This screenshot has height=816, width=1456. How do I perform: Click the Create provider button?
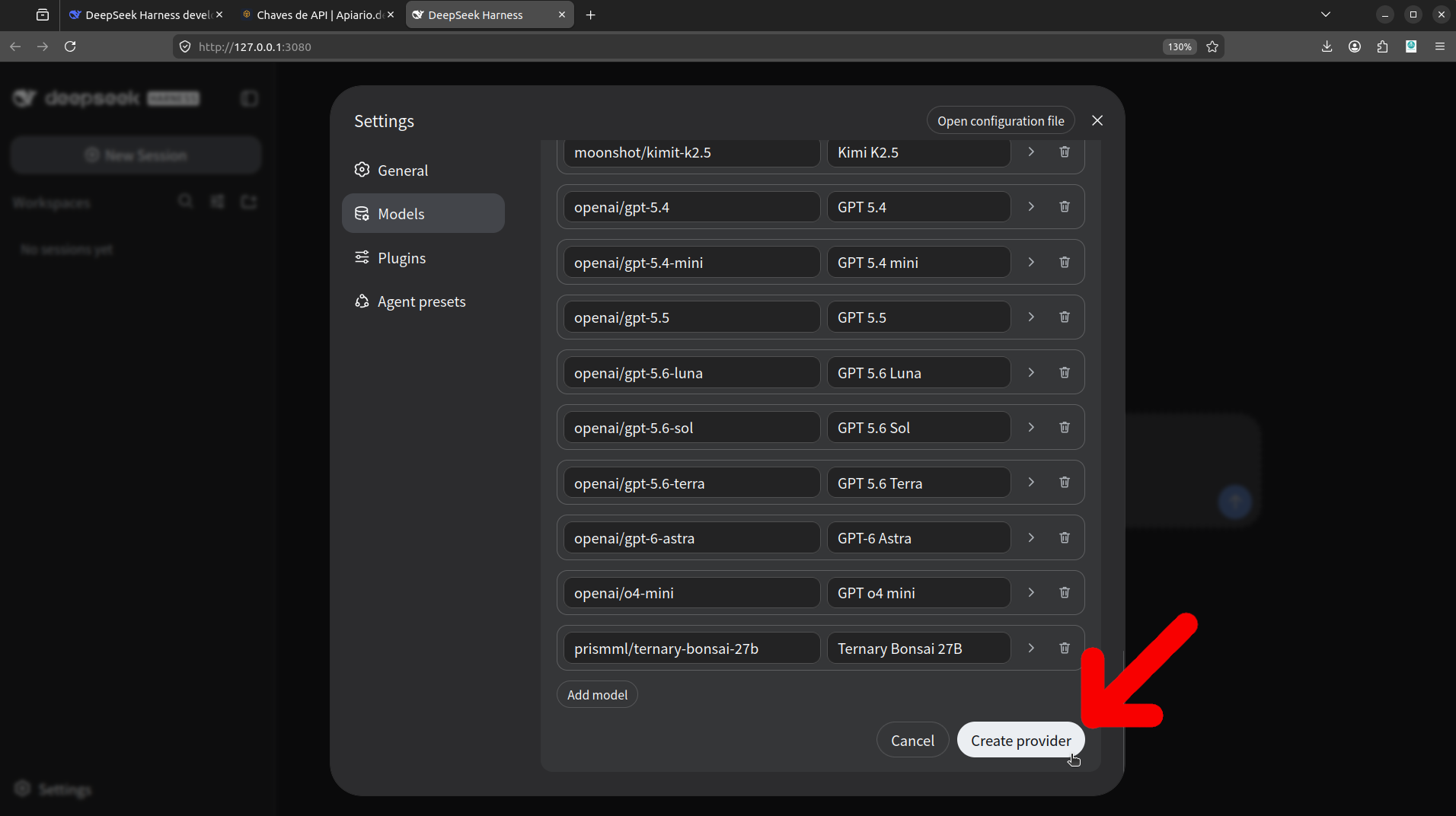pyautogui.click(x=1020, y=740)
